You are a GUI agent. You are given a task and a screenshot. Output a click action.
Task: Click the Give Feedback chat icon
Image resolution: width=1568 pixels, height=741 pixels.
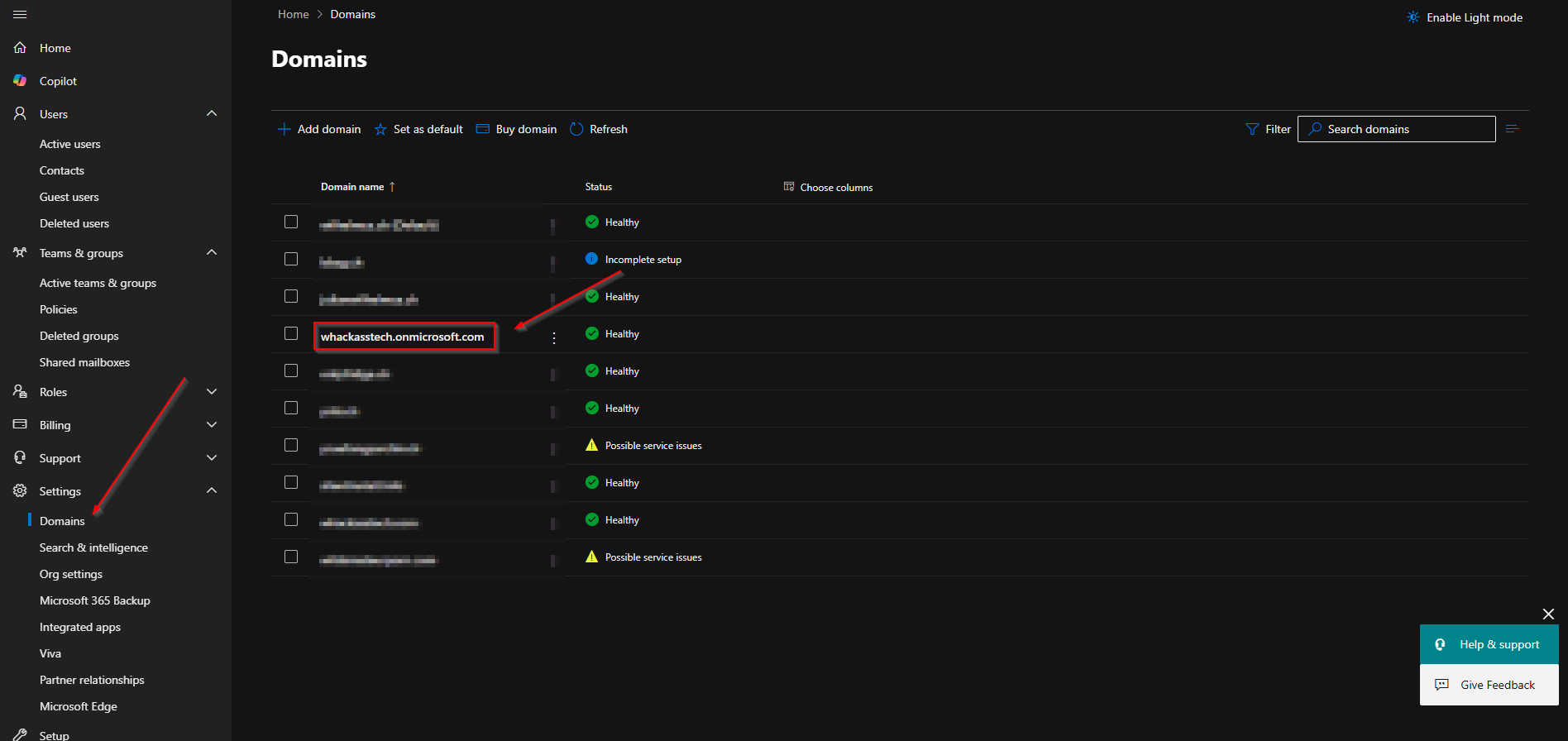click(x=1441, y=685)
